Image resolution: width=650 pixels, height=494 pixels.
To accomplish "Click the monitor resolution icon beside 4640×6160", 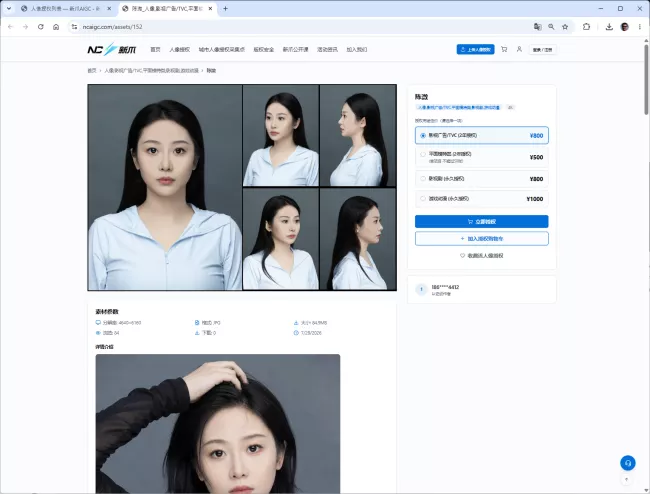I will click(x=98, y=322).
